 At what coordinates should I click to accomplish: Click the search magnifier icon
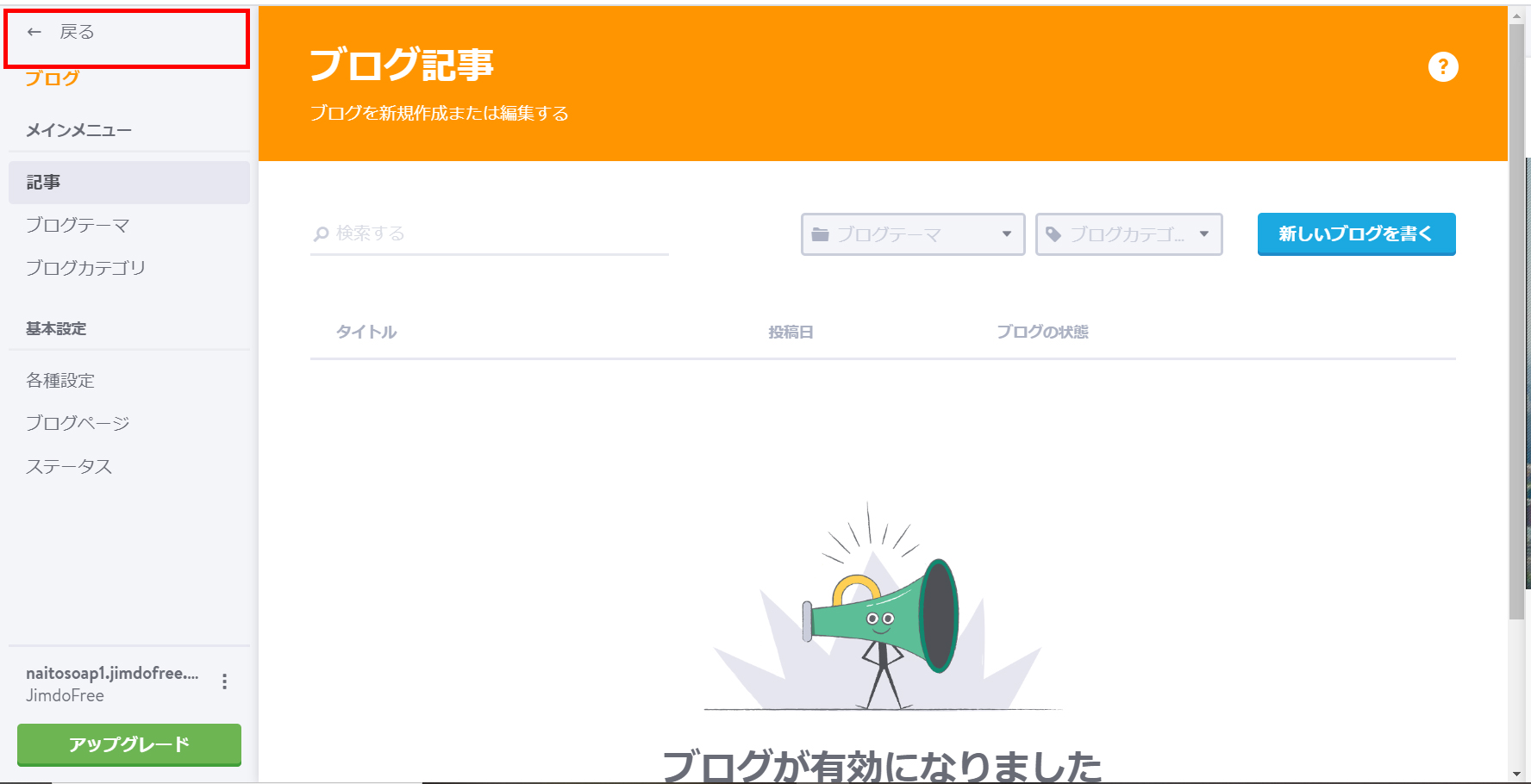(322, 233)
